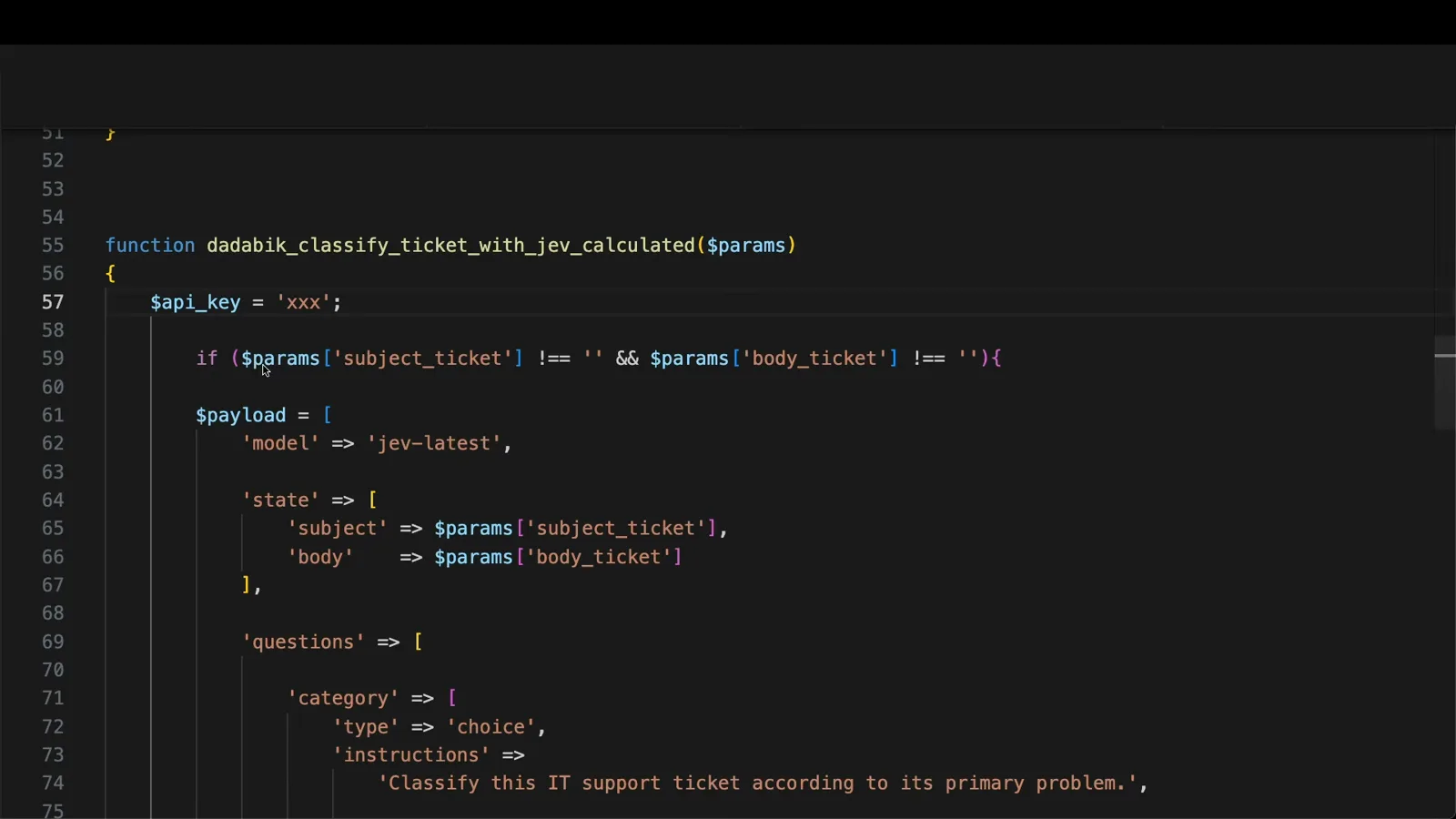
Task: Click the opening brace on line 56
Action: click(x=110, y=273)
